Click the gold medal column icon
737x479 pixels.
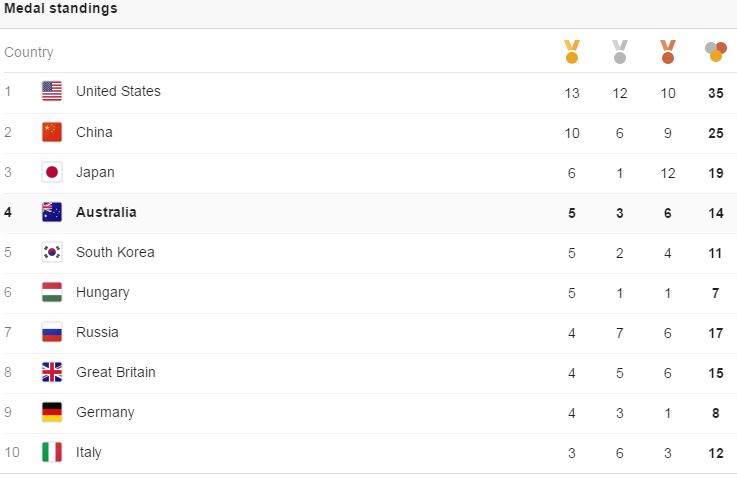coord(572,51)
